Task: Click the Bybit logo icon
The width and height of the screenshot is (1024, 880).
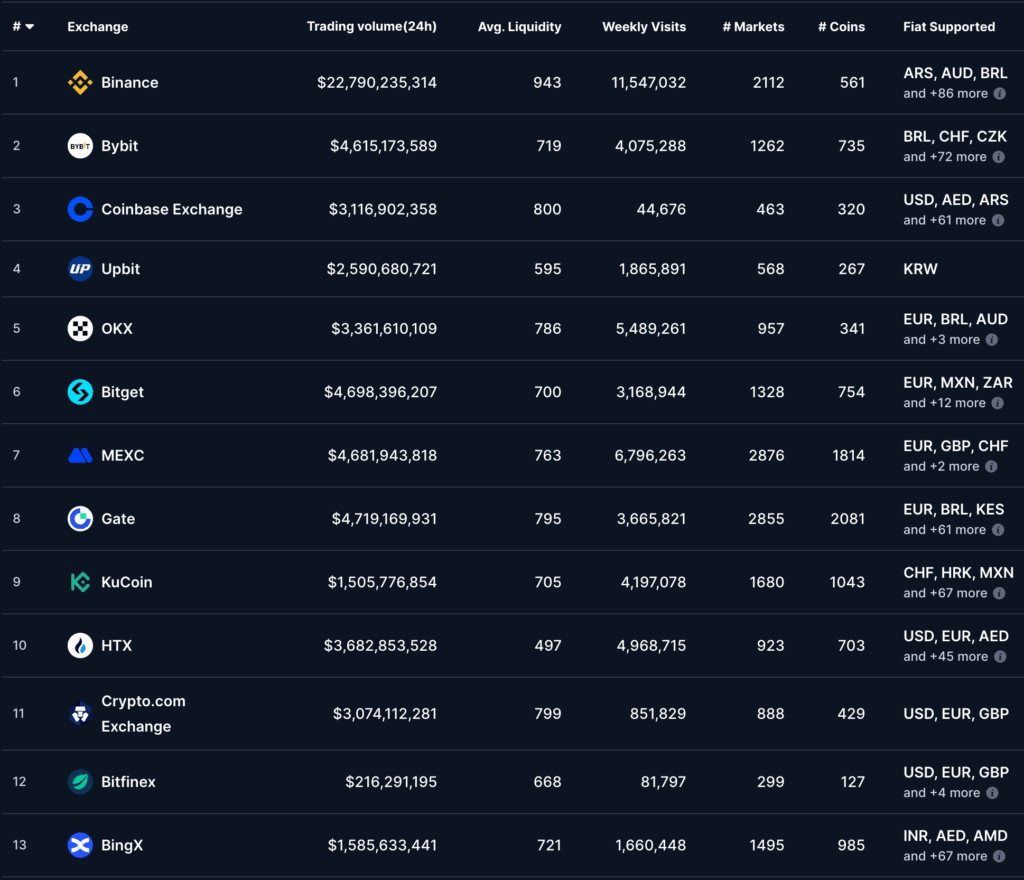Action: coord(80,146)
